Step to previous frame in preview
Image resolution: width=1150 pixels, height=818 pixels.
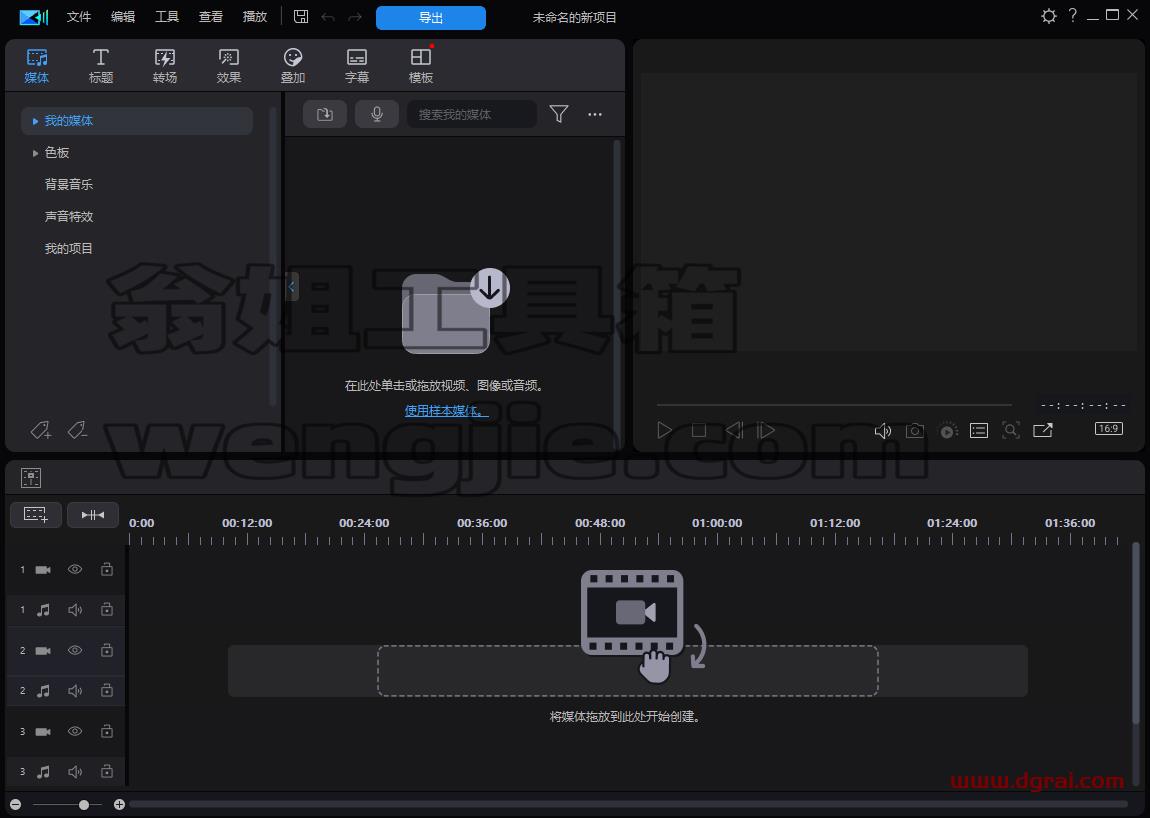tap(734, 431)
